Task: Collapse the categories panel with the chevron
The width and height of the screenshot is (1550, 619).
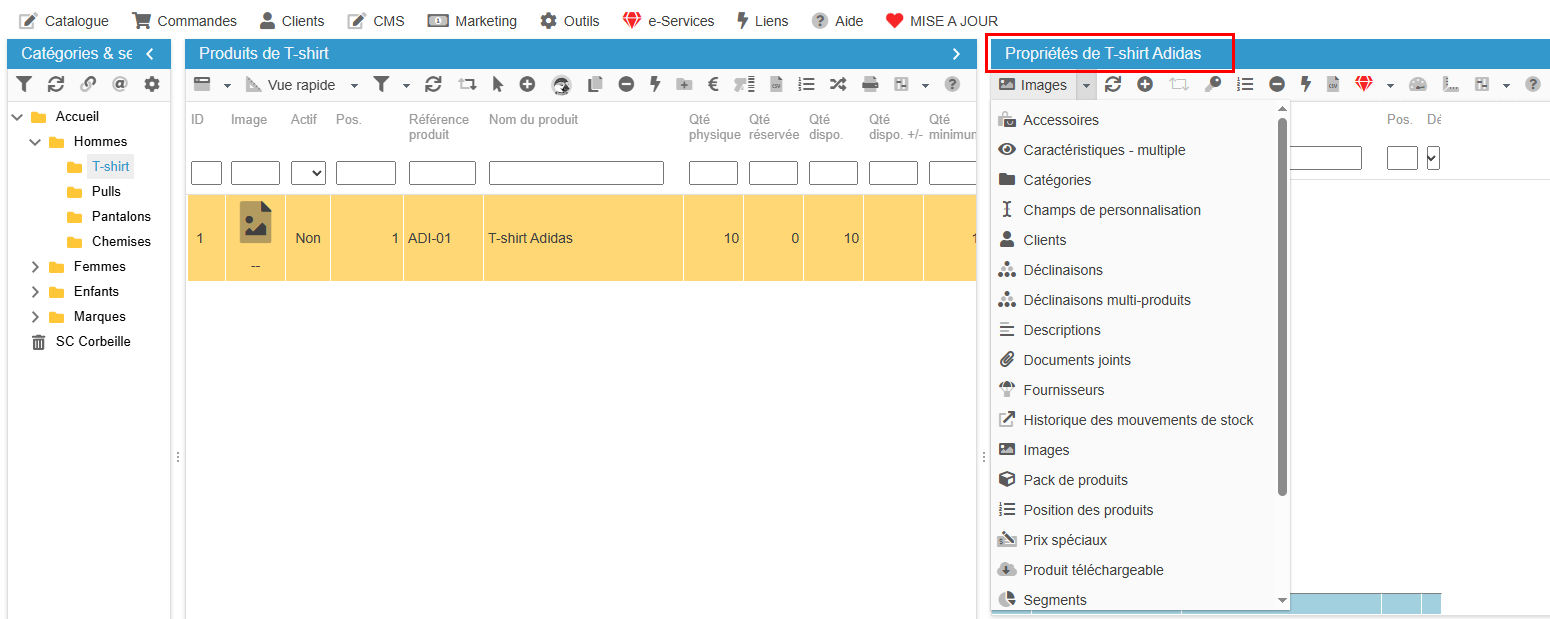Action: coord(150,54)
